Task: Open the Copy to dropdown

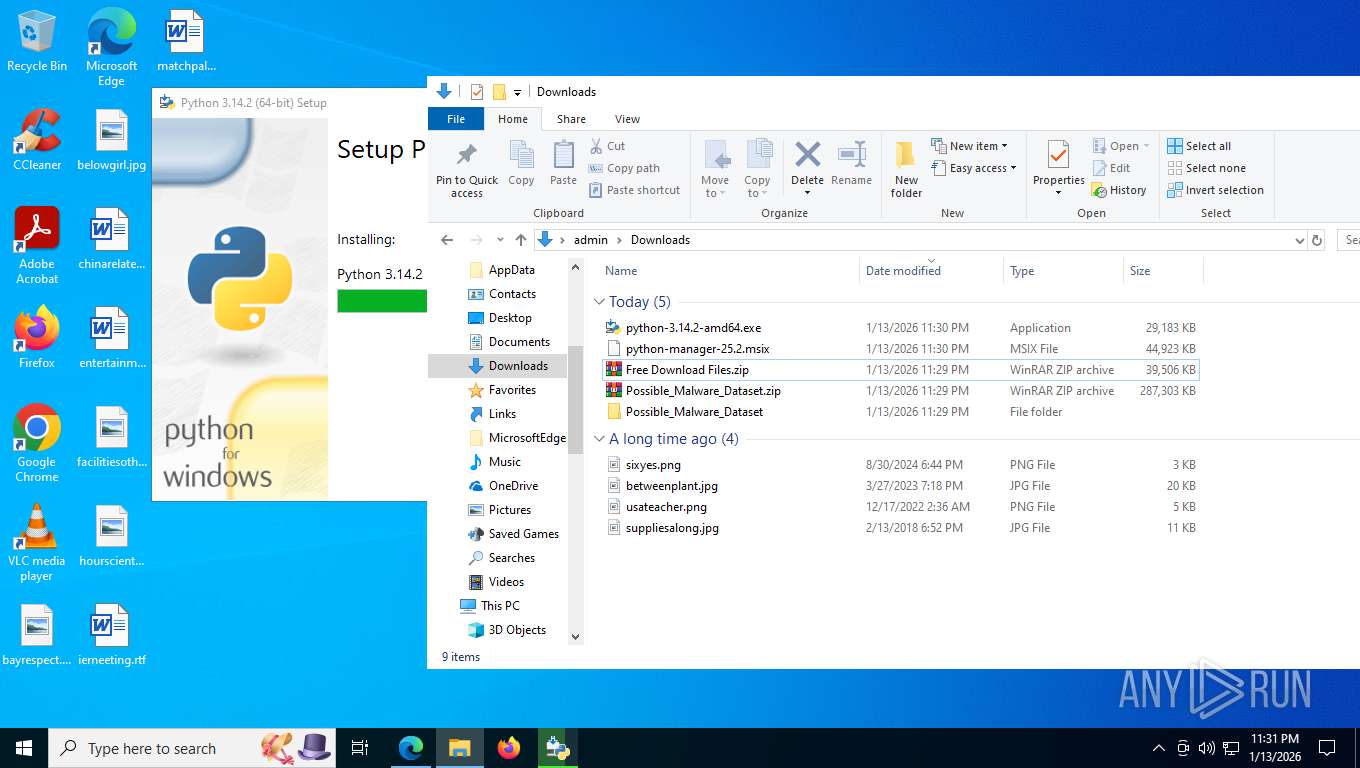Action: coord(758,168)
